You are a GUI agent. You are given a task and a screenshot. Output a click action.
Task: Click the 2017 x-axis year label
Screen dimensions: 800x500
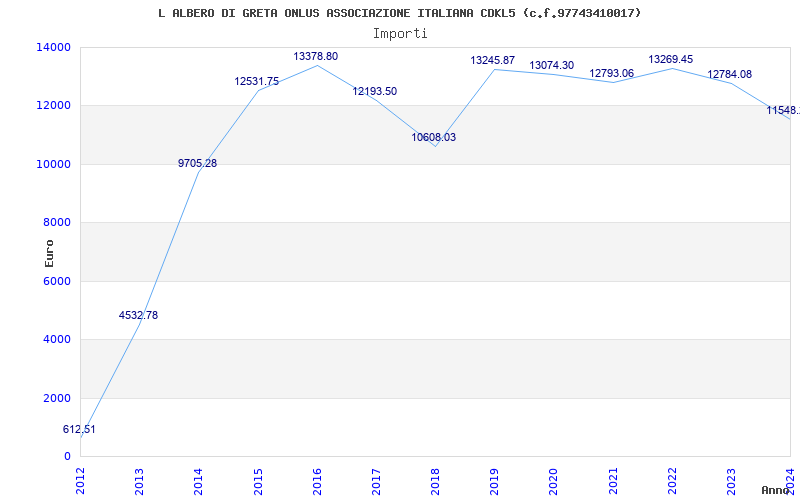(x=376, y=481)
